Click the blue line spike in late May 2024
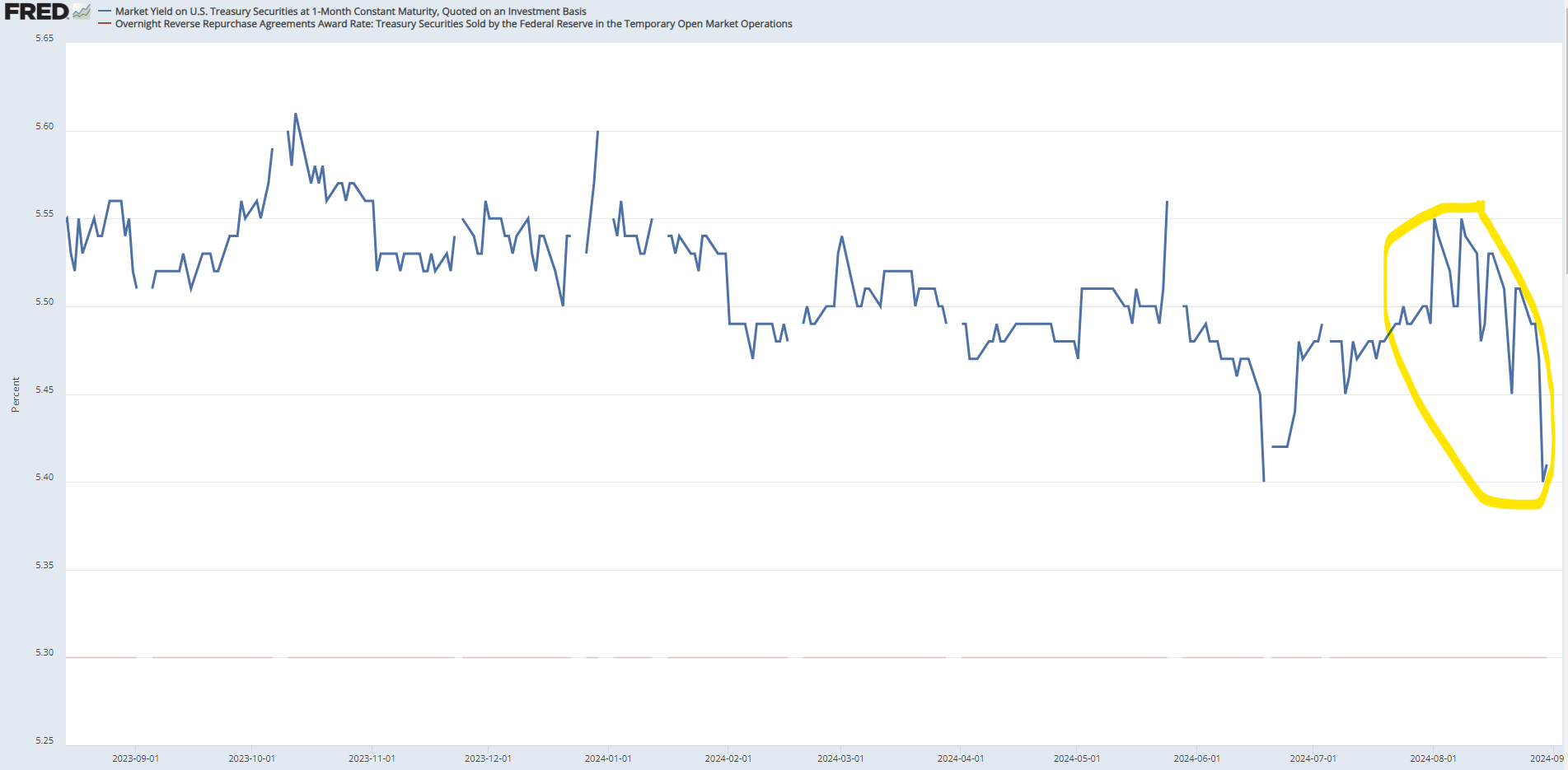 (x=1167, y=202)
